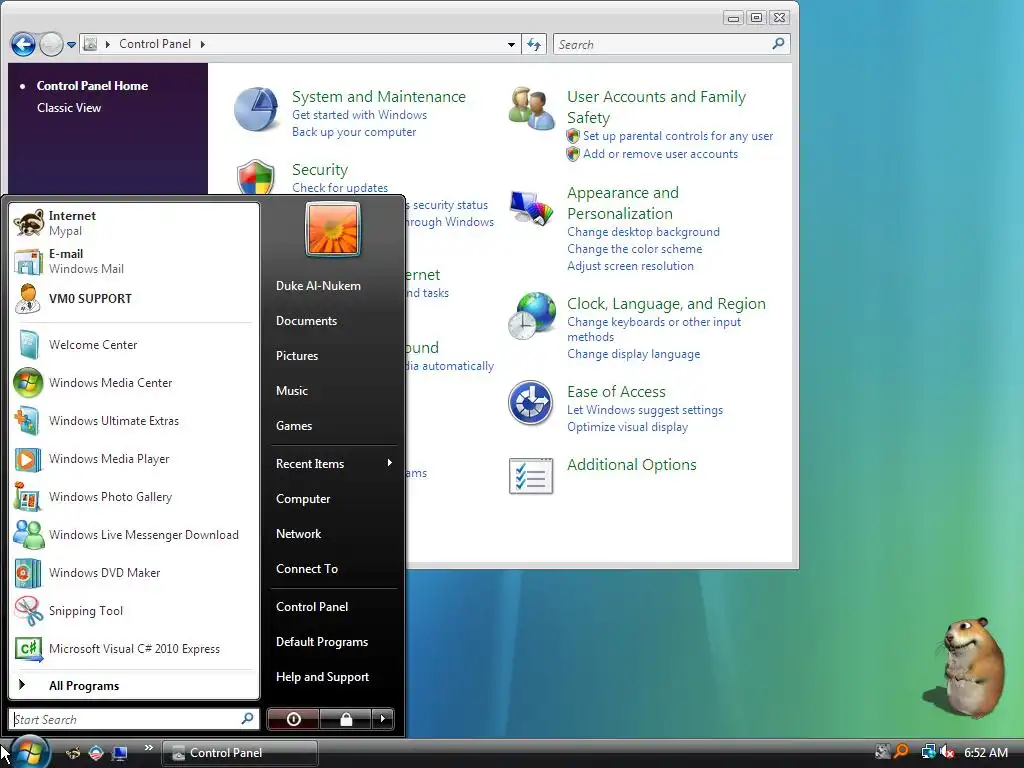Click the Ease of Access icon

[530, 403]
